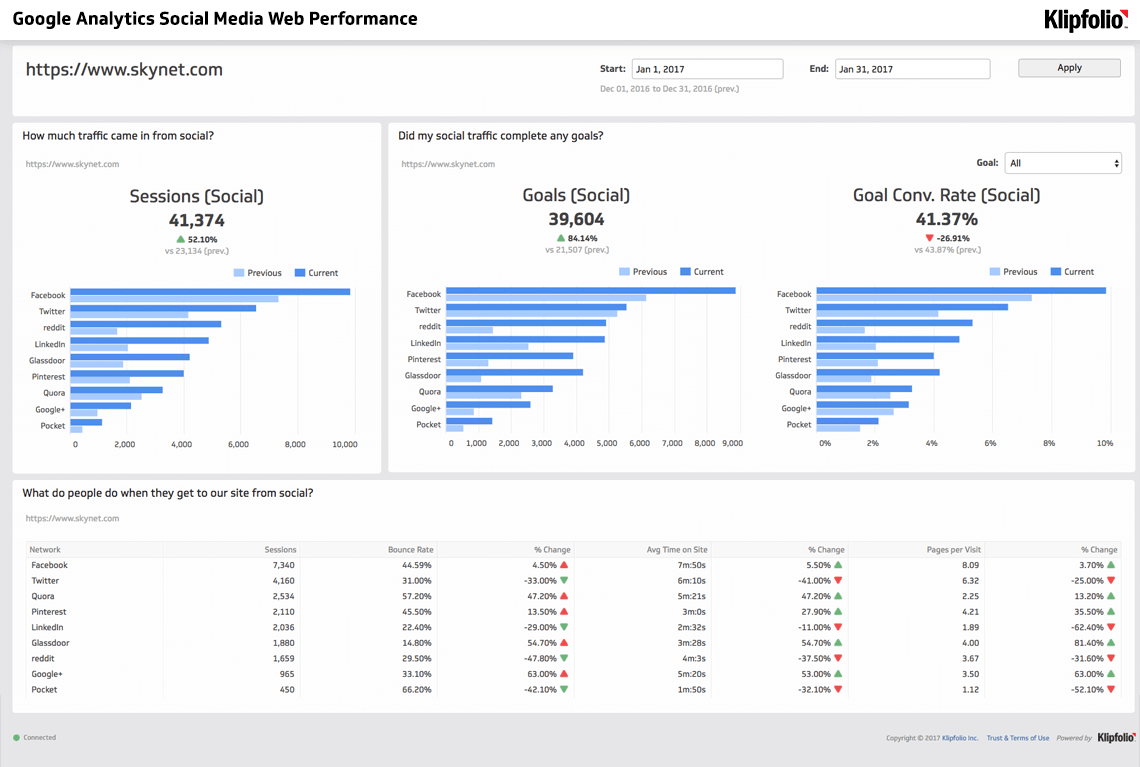
Task: Click red arrow beside Facebook bounce rate change
Action: (564, 565)
